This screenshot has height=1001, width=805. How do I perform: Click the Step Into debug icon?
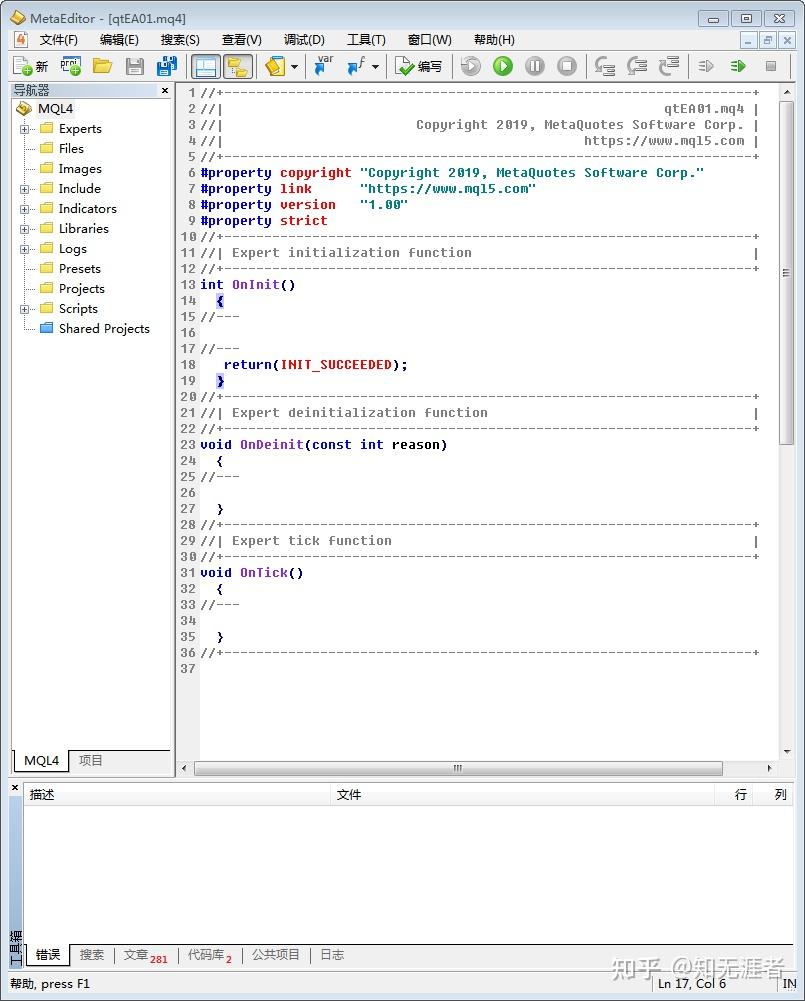click(x=604, y=66)
